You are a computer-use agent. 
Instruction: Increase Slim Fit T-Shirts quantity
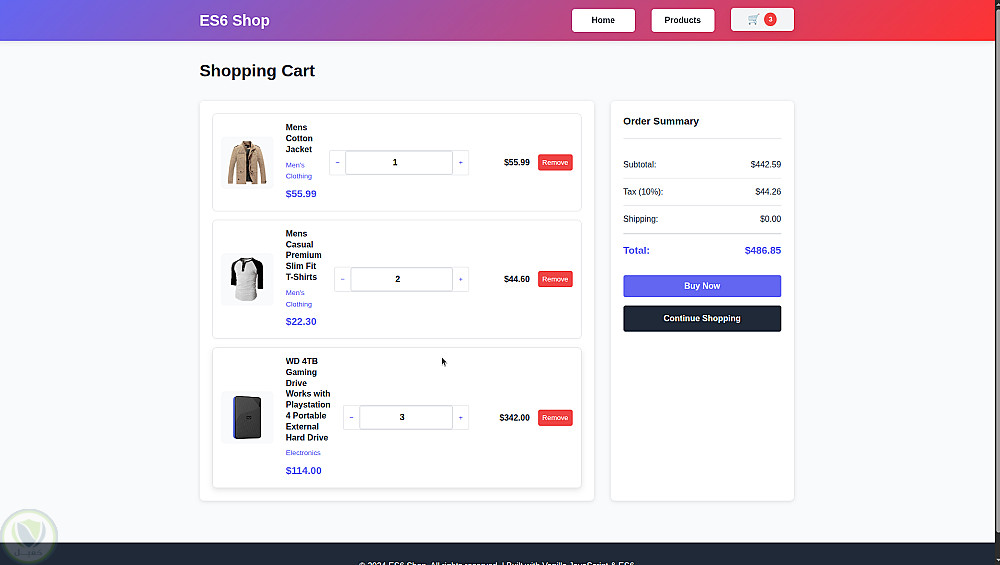pyautogui.click(x=460, y=279)
